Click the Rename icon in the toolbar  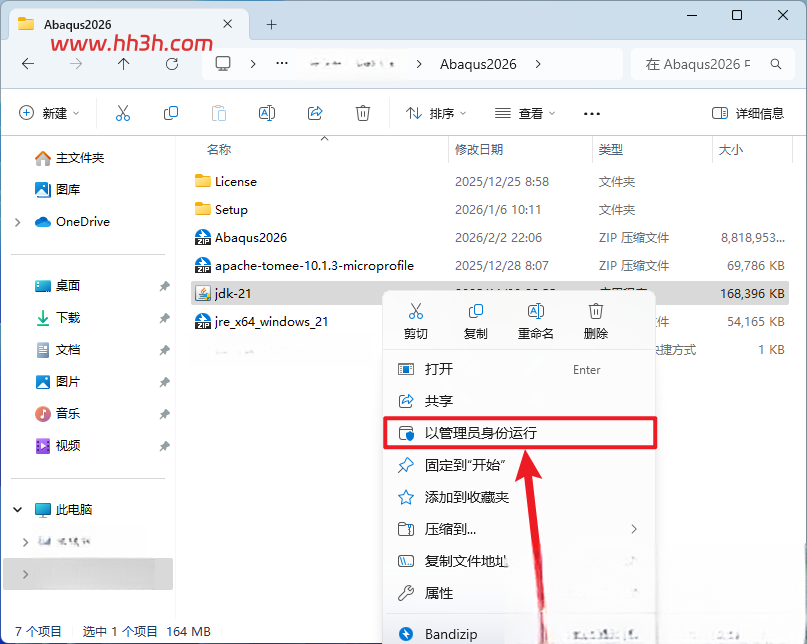267,113
